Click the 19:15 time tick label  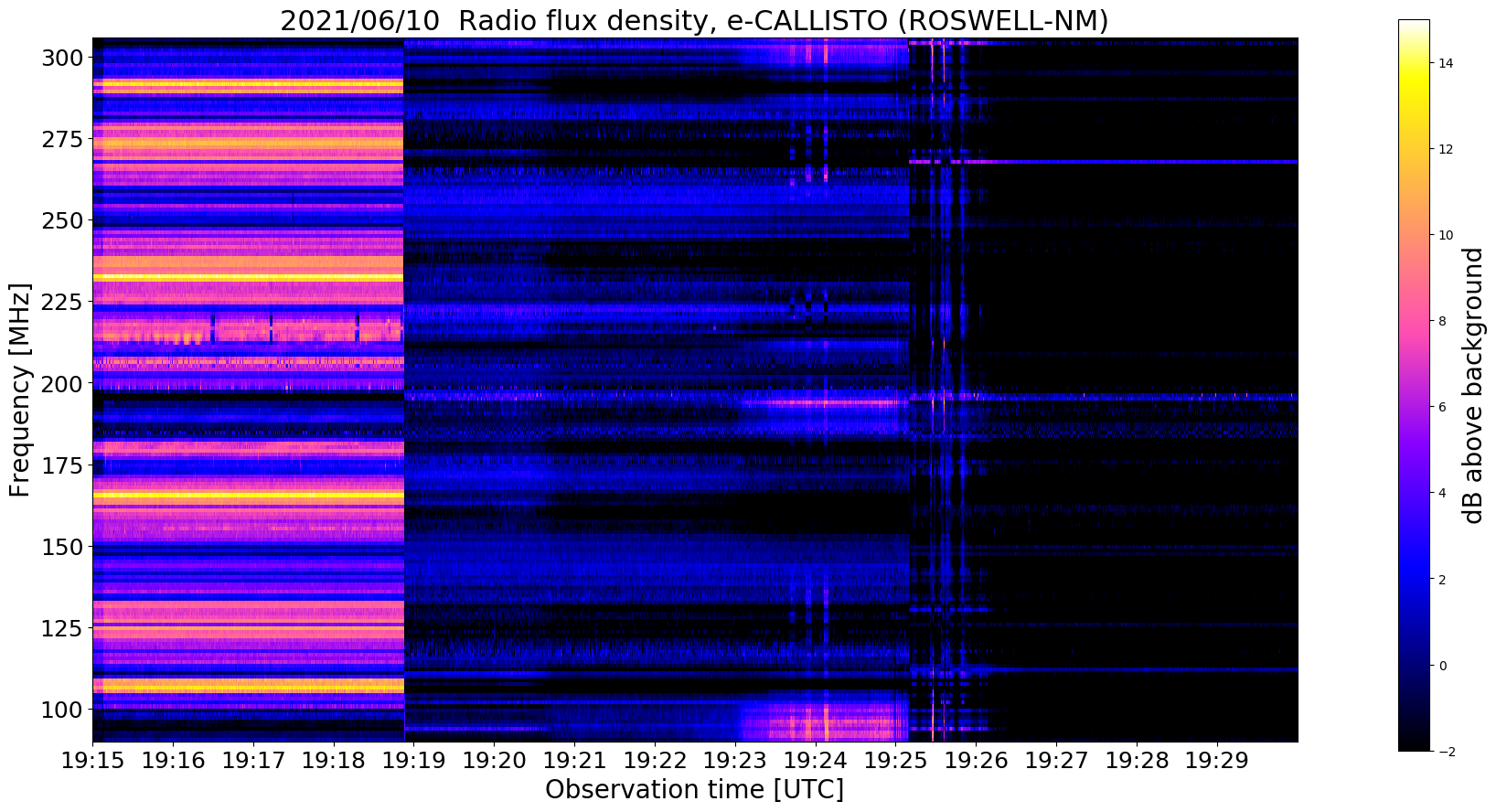click(92, 761)
